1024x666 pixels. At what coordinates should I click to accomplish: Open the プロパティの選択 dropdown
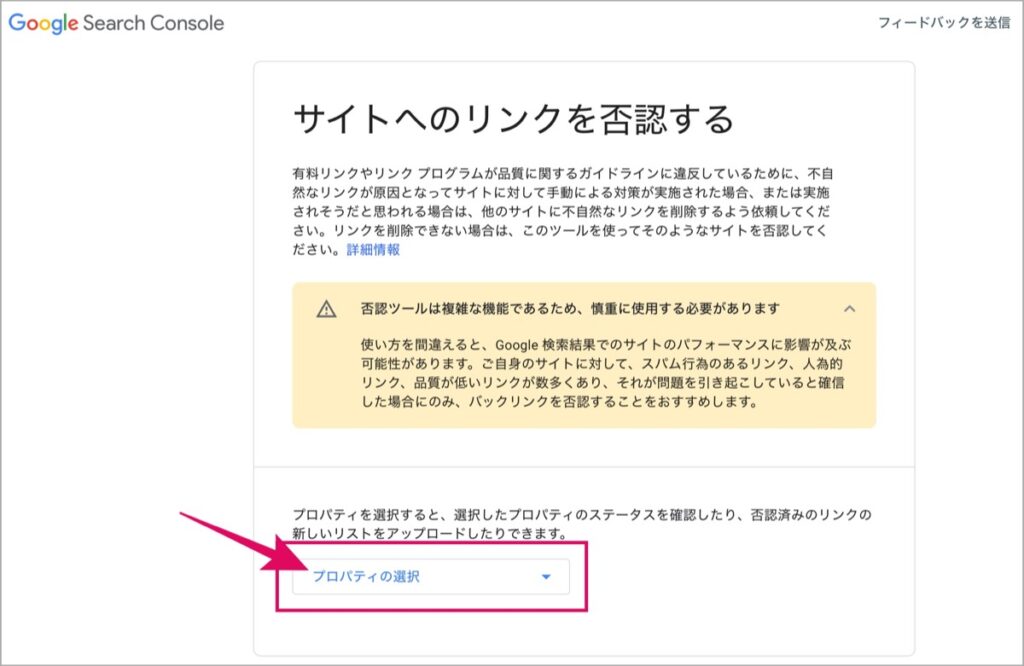431,577
